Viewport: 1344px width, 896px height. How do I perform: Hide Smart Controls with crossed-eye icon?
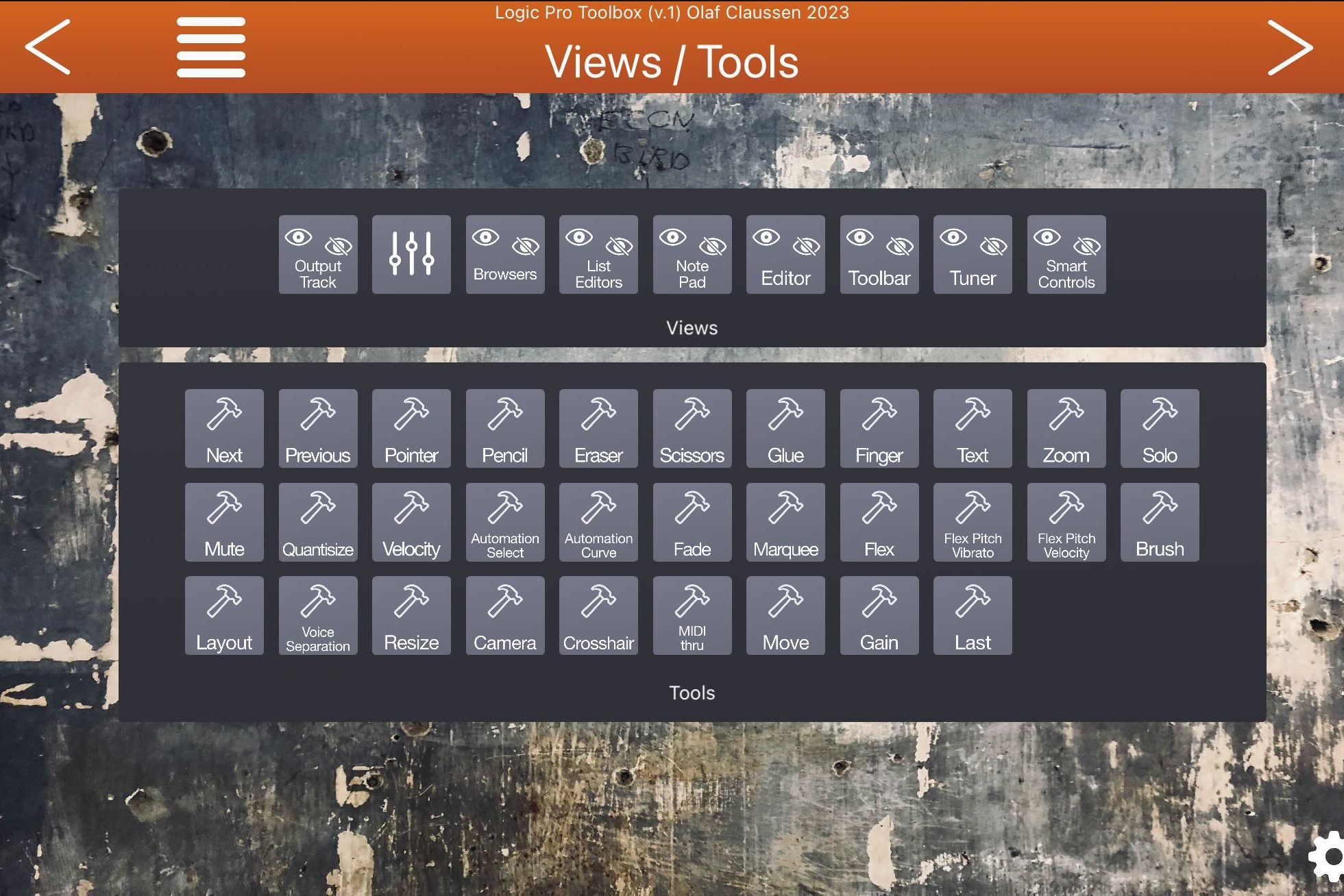pyautogui.click(x=1086, y=246)
